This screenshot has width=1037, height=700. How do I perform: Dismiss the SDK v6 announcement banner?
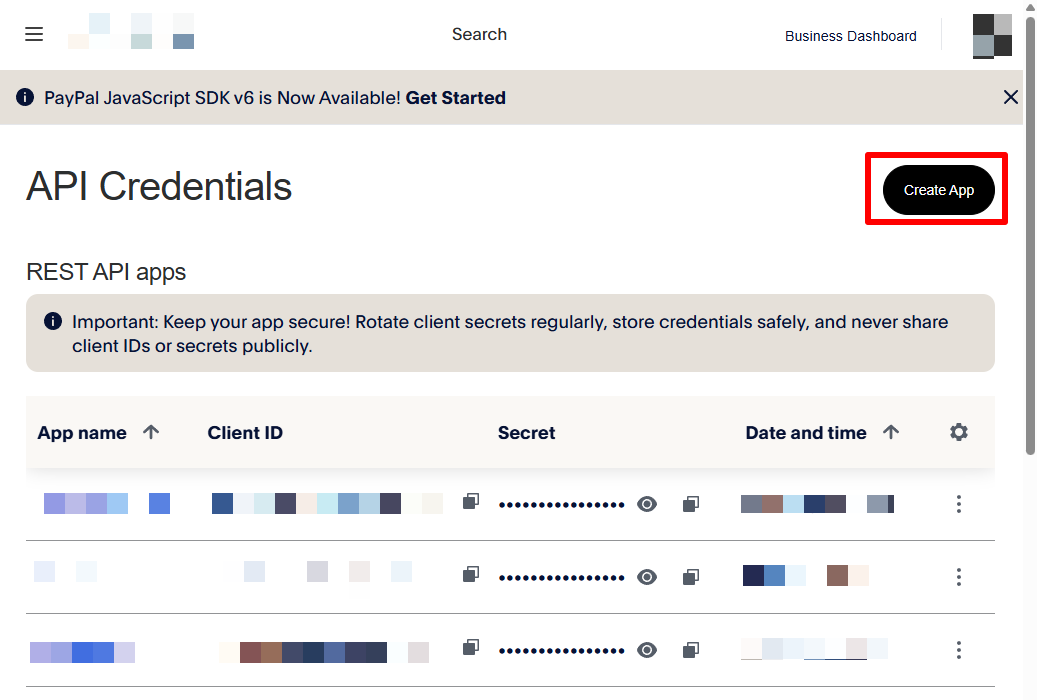[x=1010, y=97]
